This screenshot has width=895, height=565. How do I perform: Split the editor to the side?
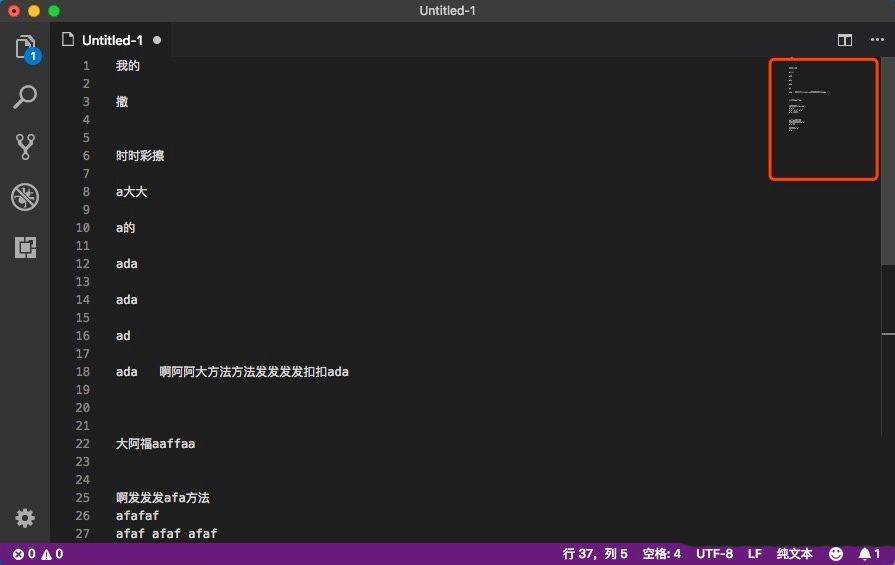click(845, 40)
